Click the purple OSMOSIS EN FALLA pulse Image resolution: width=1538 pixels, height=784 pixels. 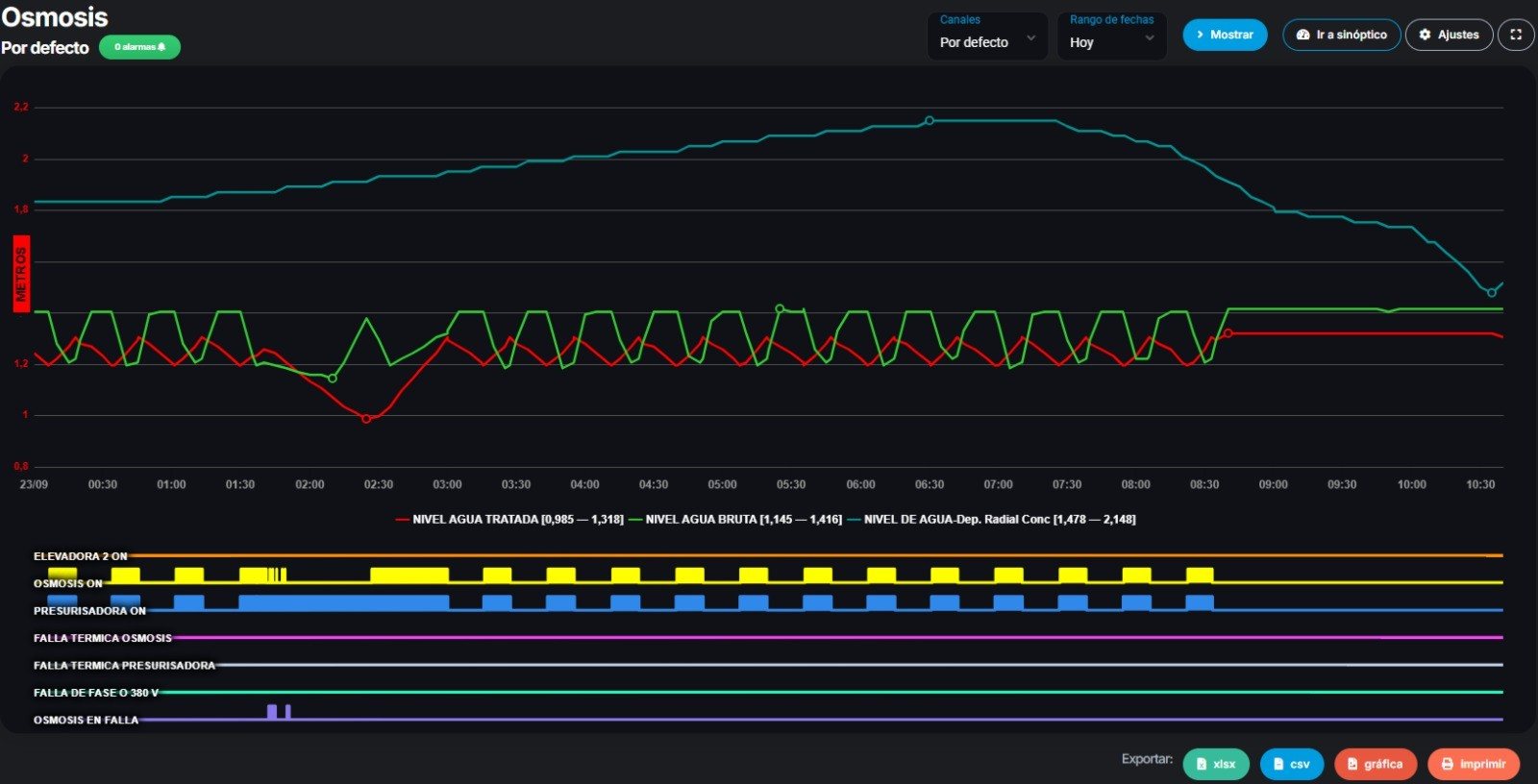tap(272, 712)
